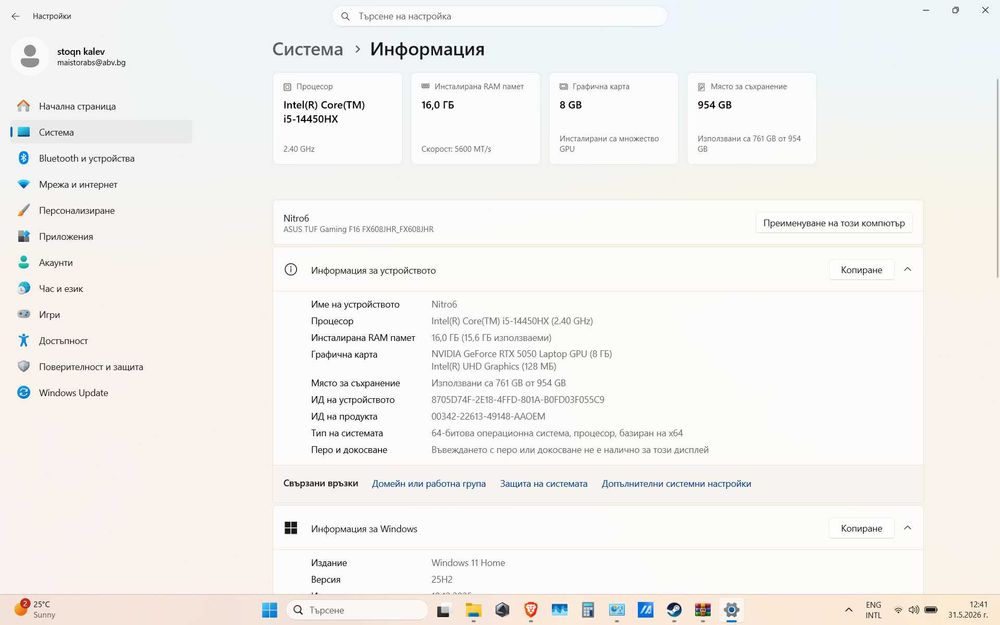The height and width of the screenshot is (625, 1000).
Task: Open Task View on taskbar
Action: click(443, 610)
